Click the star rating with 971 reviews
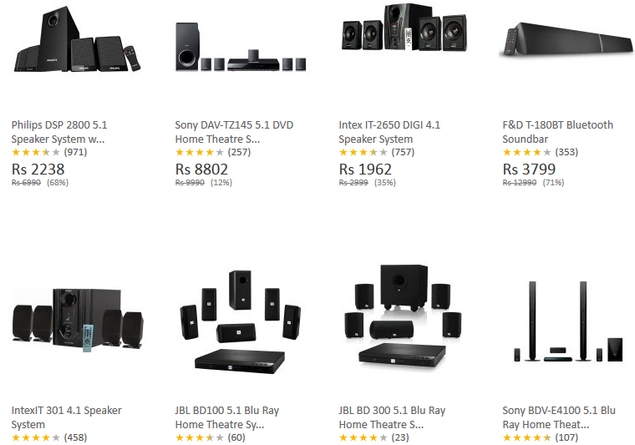This screenshot has width=635, height=445. (49, 152)
